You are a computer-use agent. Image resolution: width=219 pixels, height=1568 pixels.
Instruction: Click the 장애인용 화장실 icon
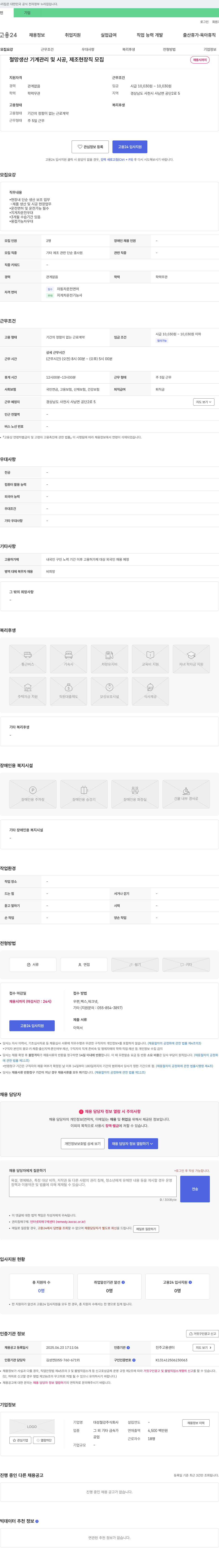135,794
